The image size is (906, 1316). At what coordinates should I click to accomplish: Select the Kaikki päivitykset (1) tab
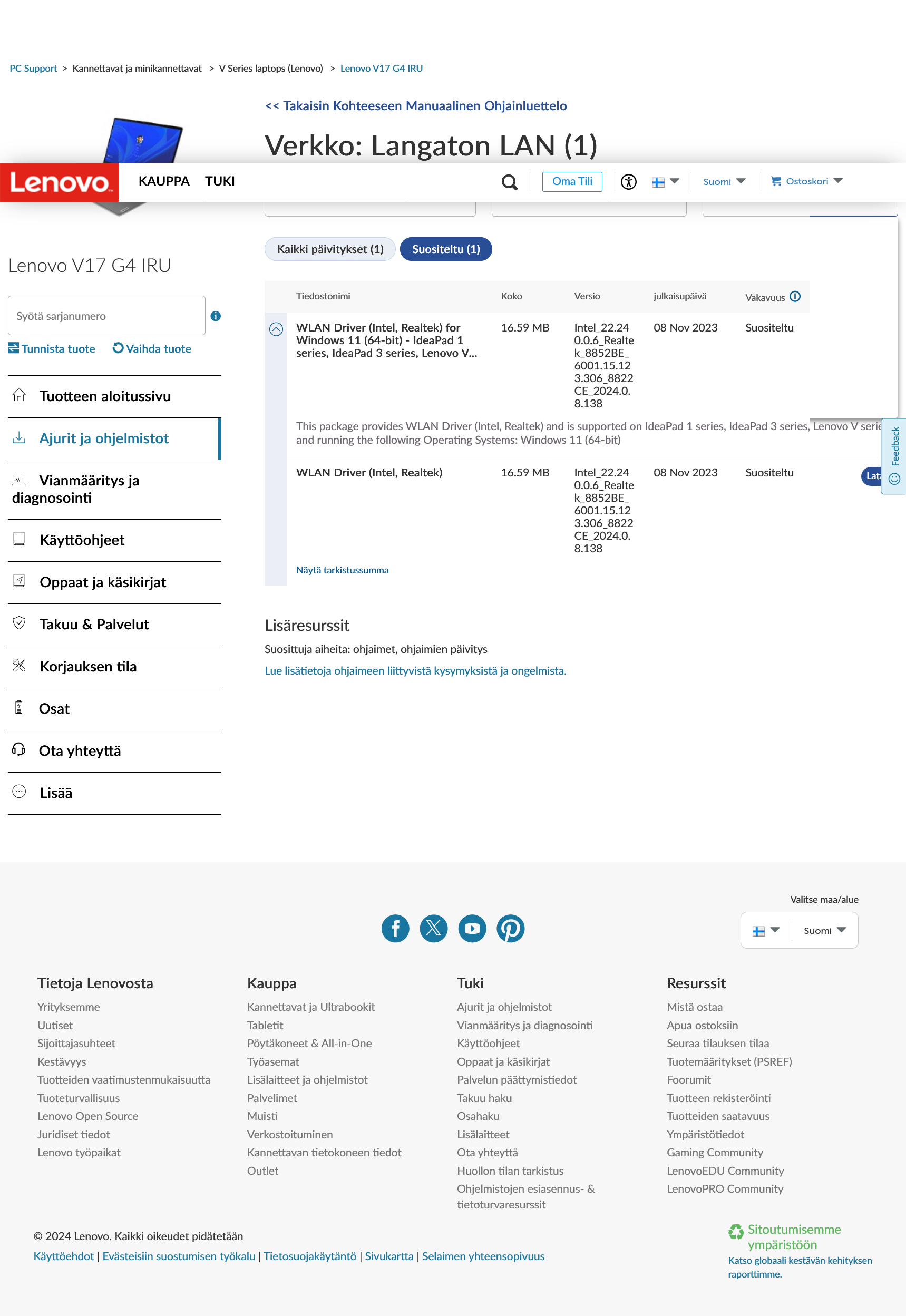(x=330, y=249)
